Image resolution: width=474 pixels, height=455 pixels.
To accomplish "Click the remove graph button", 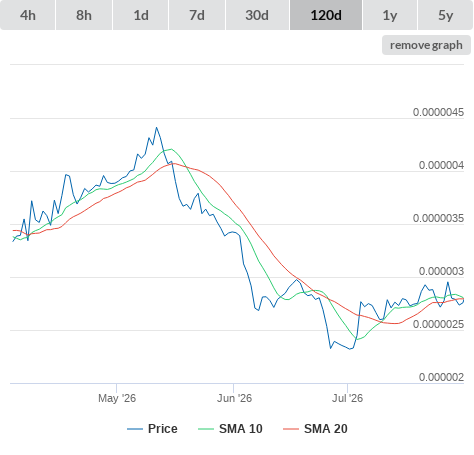I will [426, 45].
